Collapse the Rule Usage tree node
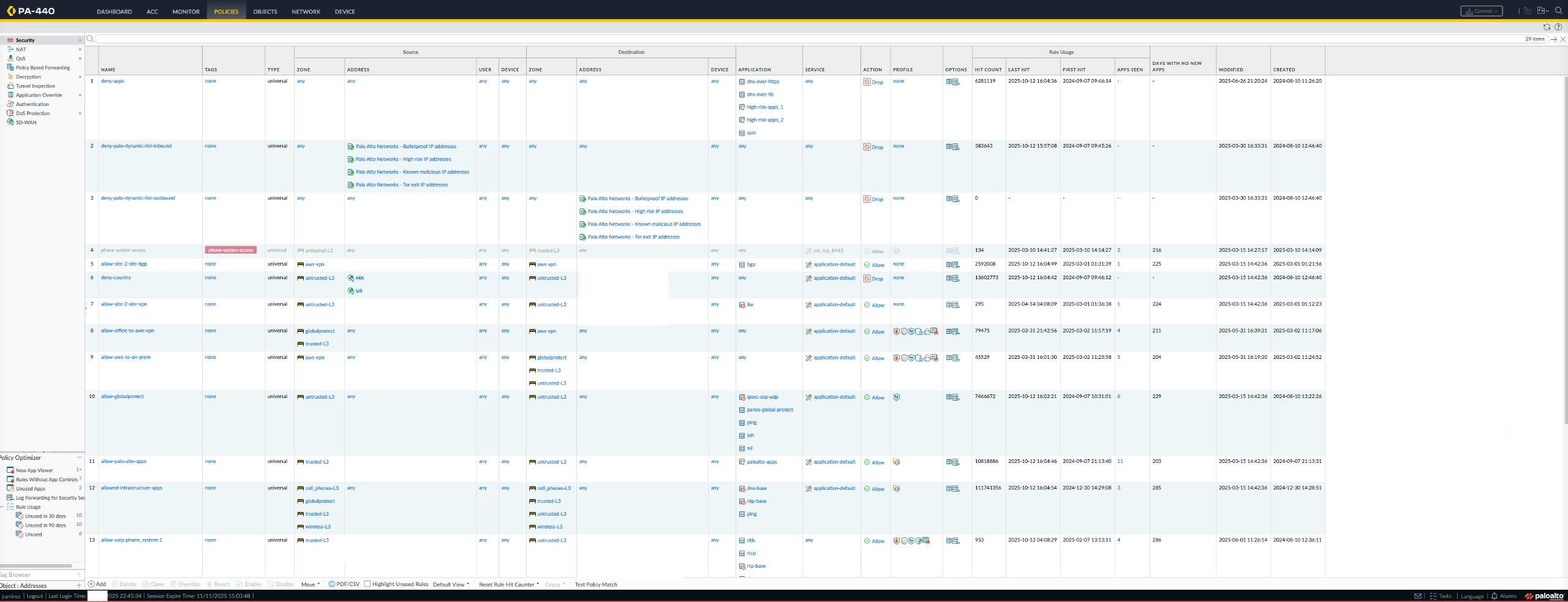This screenshot has width=1568, height=602. coord(2,507)
